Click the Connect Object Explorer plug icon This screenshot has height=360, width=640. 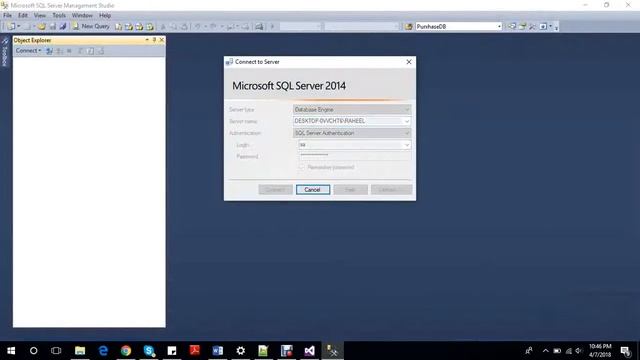pyautogui.click(x=49, y=51)
